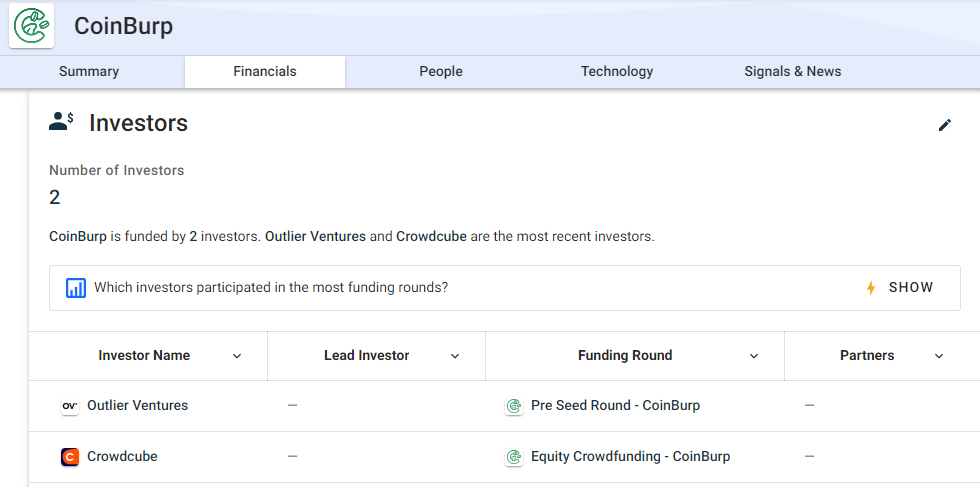Click the Outlier Ventures OV logo

70,406
